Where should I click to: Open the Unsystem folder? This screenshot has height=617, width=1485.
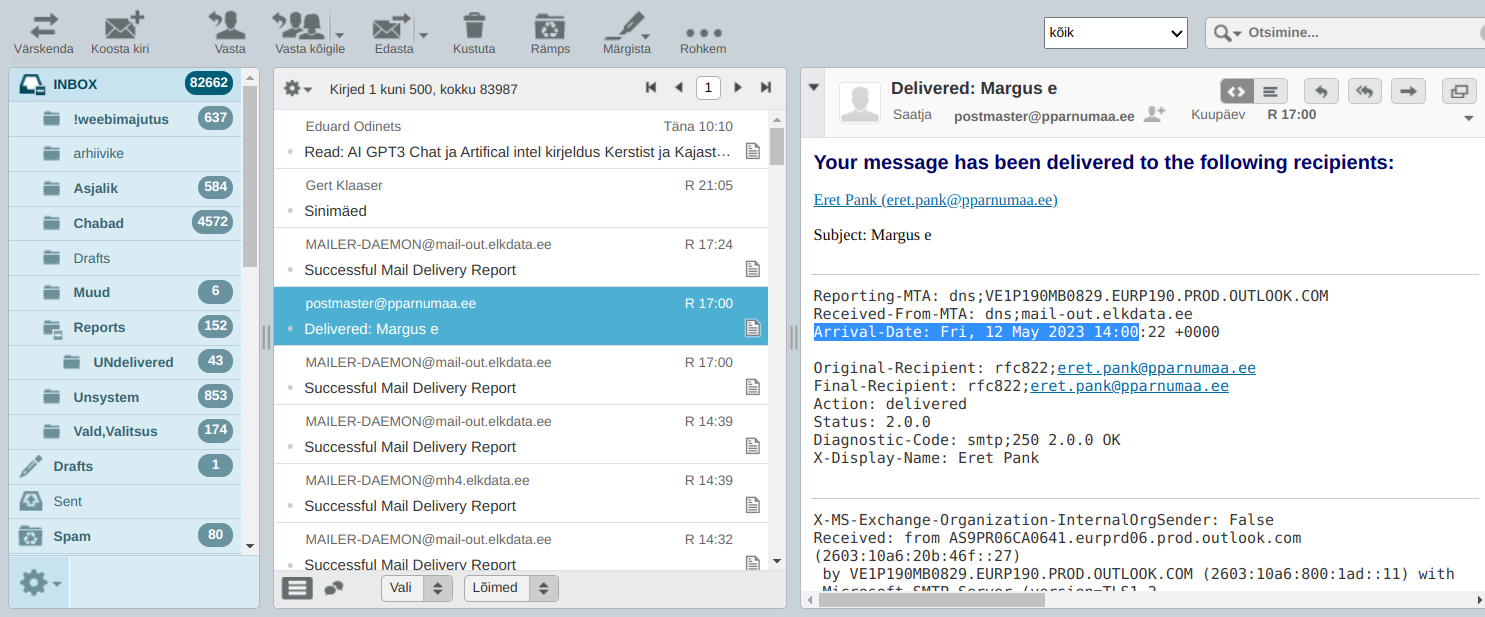pos(125,397)
